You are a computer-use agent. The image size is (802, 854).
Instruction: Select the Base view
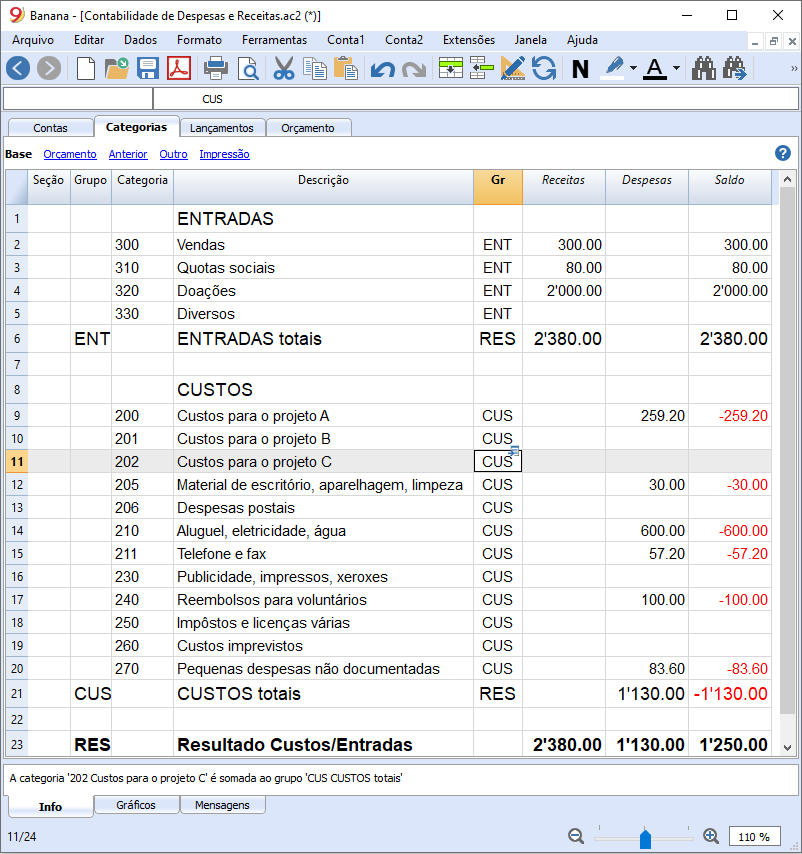19,154
